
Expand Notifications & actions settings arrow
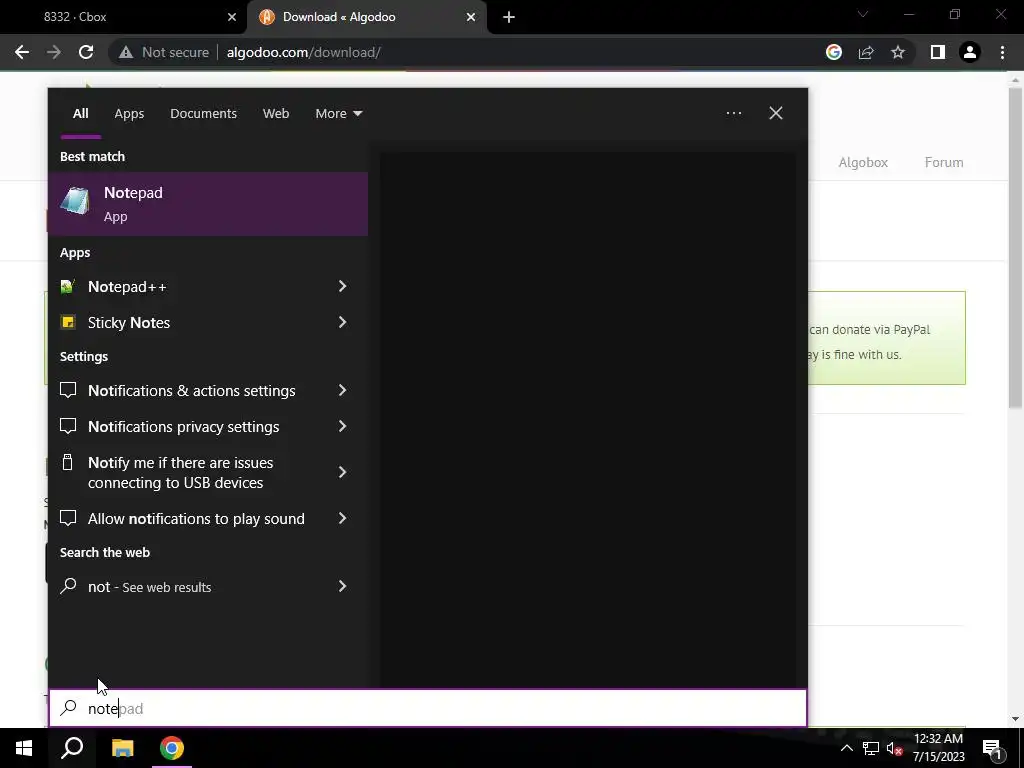point(342,390)
